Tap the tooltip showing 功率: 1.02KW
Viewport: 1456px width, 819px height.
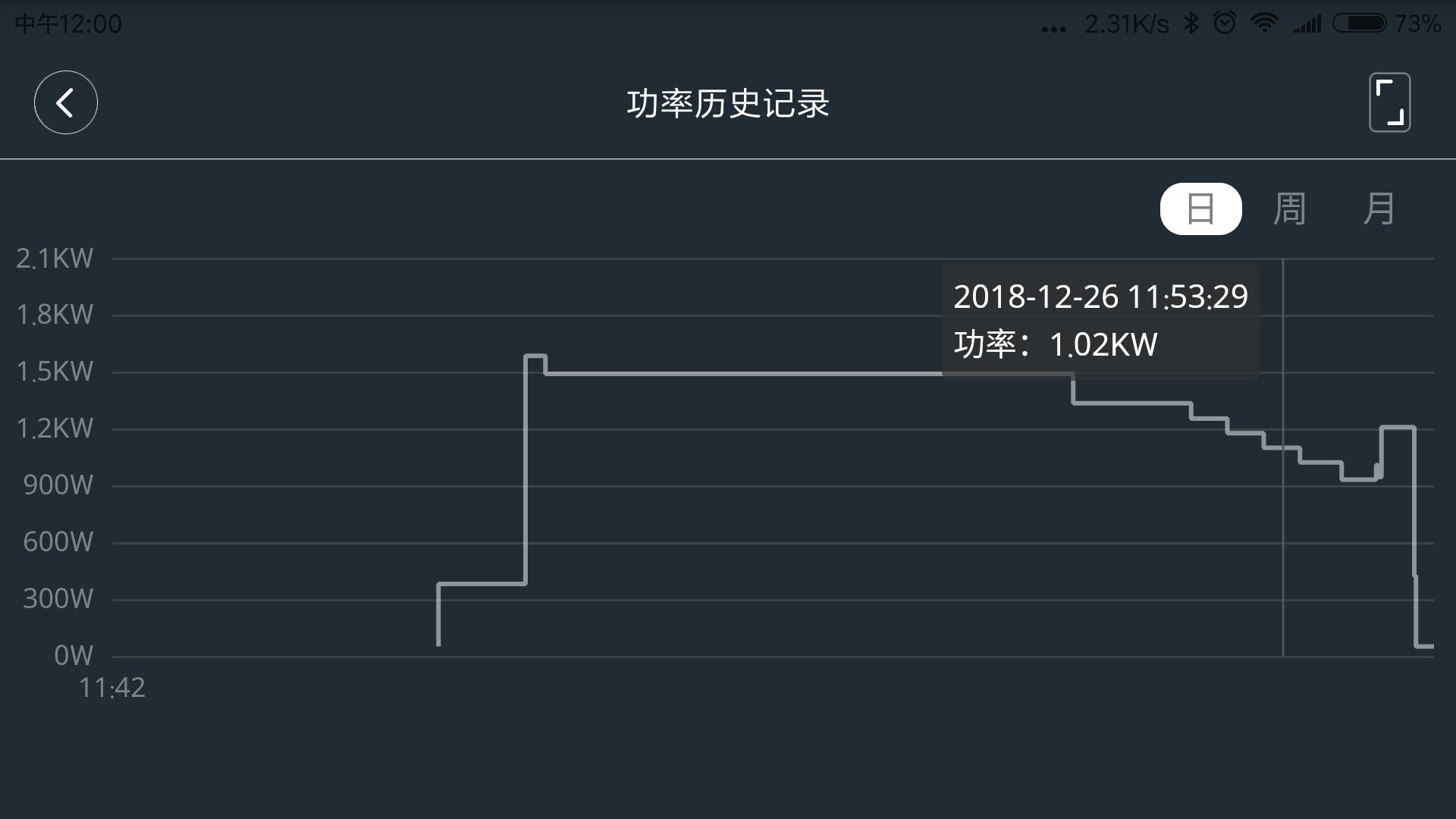pyautogui.click(x=1054, y=345)
